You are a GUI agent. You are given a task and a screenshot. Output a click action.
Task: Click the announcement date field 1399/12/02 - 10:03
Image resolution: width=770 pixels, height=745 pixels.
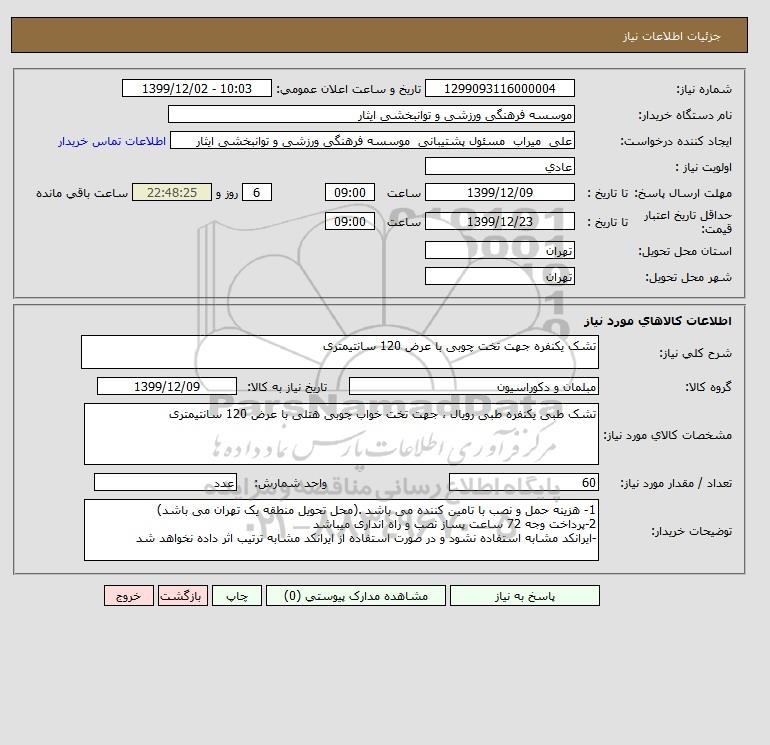(196, 88)
